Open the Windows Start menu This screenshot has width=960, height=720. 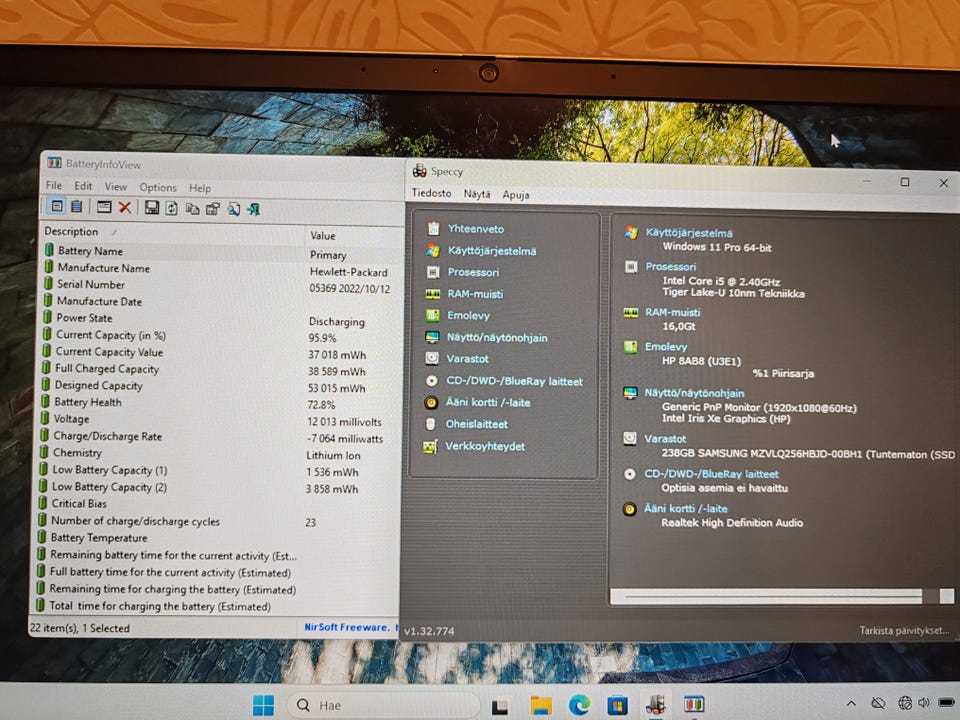tap(263, 705)
